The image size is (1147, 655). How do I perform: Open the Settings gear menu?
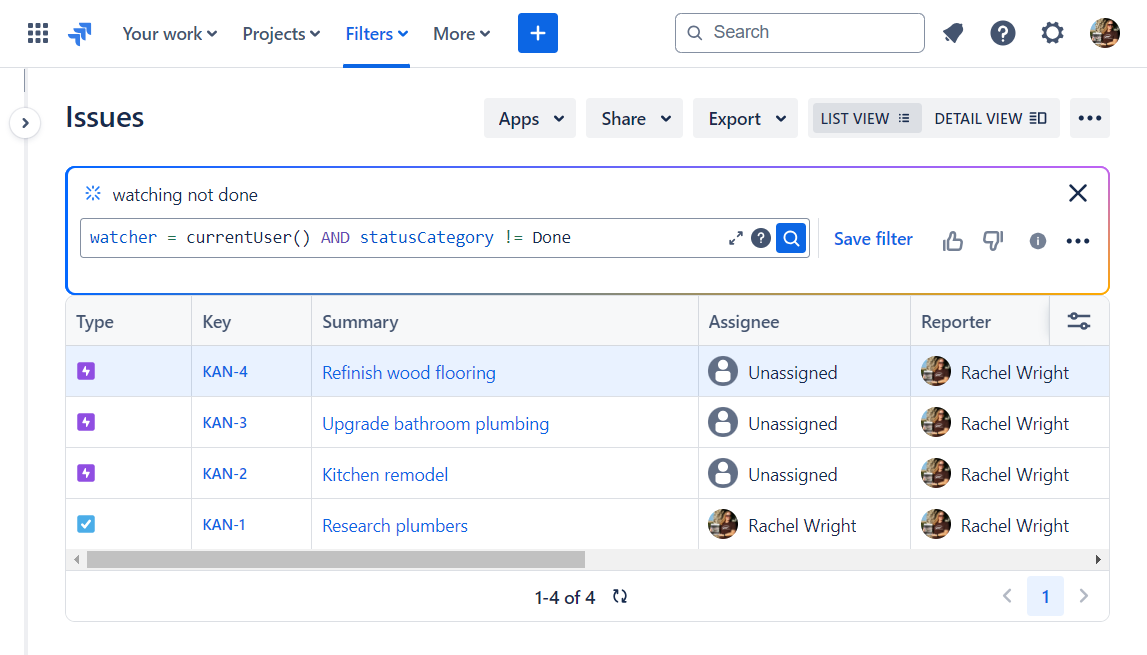click(x=1052, y=32)
